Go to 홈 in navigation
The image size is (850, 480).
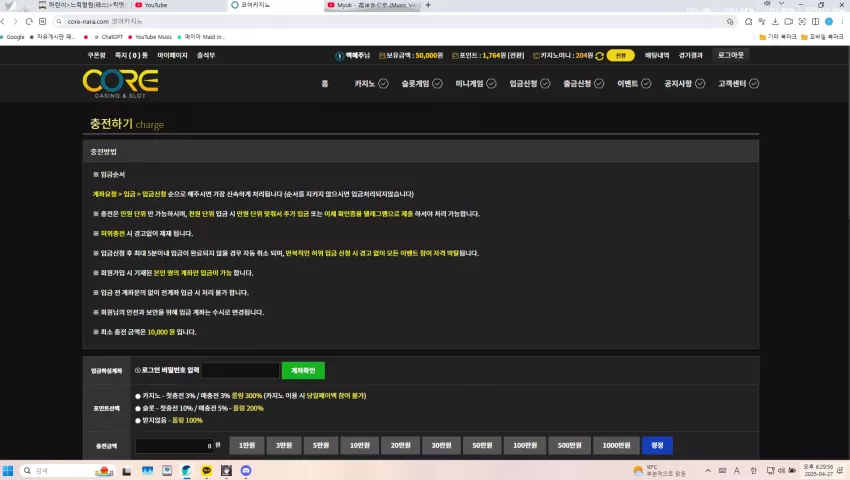[324, 84]
